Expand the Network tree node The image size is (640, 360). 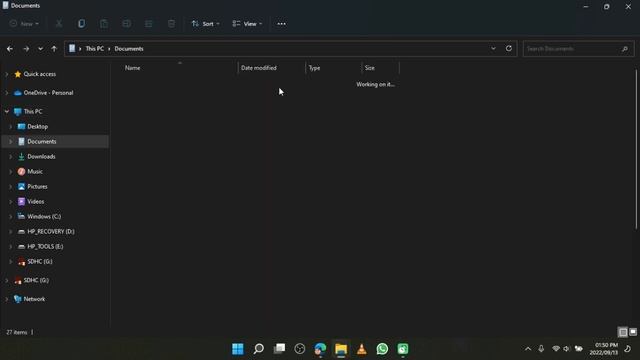click(7, 299)
